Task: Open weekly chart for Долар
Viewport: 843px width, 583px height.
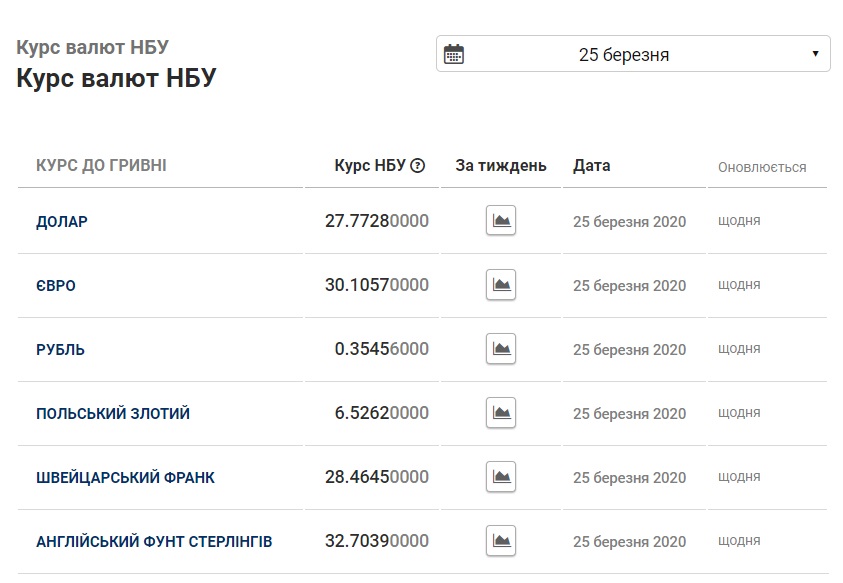Action: [x=501, y=221]
